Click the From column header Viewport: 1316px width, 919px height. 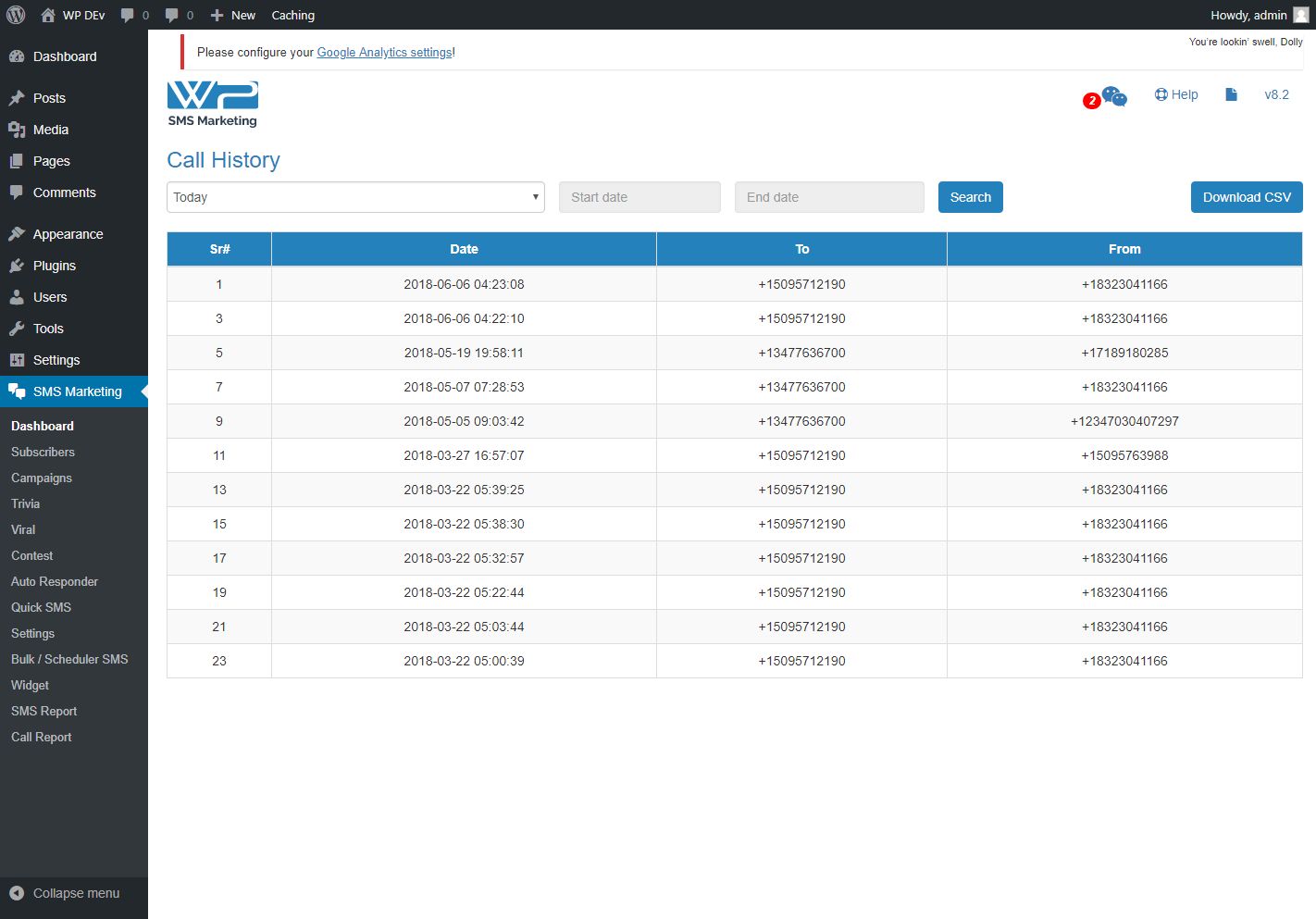click(1124, 249)
